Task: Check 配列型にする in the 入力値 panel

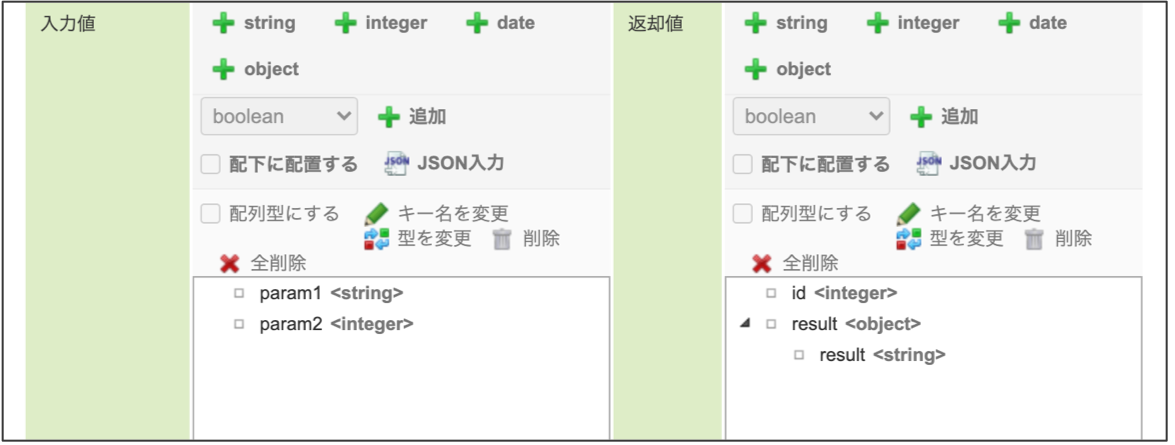Action: pyautogui.click(x=211, y=214)
